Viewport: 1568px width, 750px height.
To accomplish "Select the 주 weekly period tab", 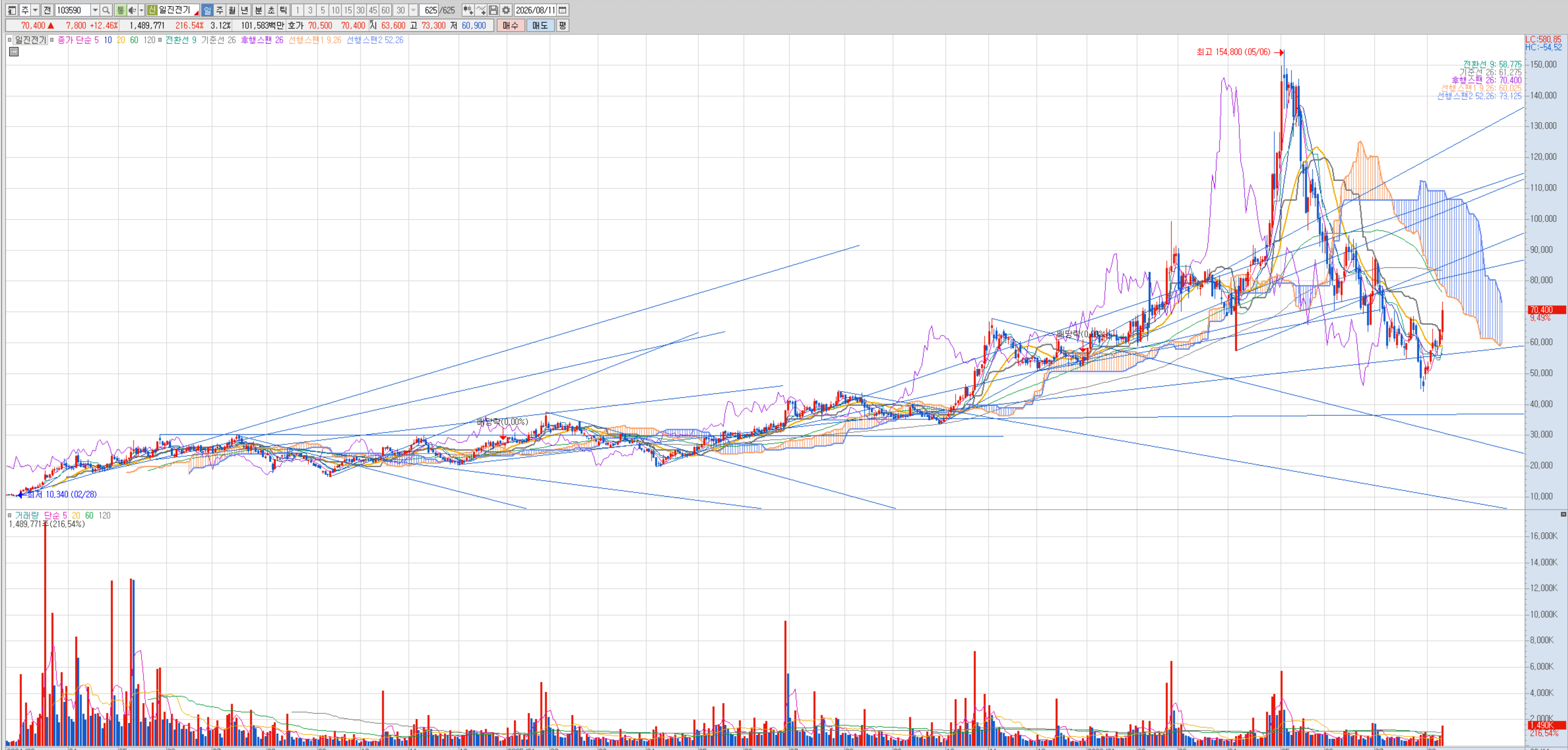I will pos(220,10).
